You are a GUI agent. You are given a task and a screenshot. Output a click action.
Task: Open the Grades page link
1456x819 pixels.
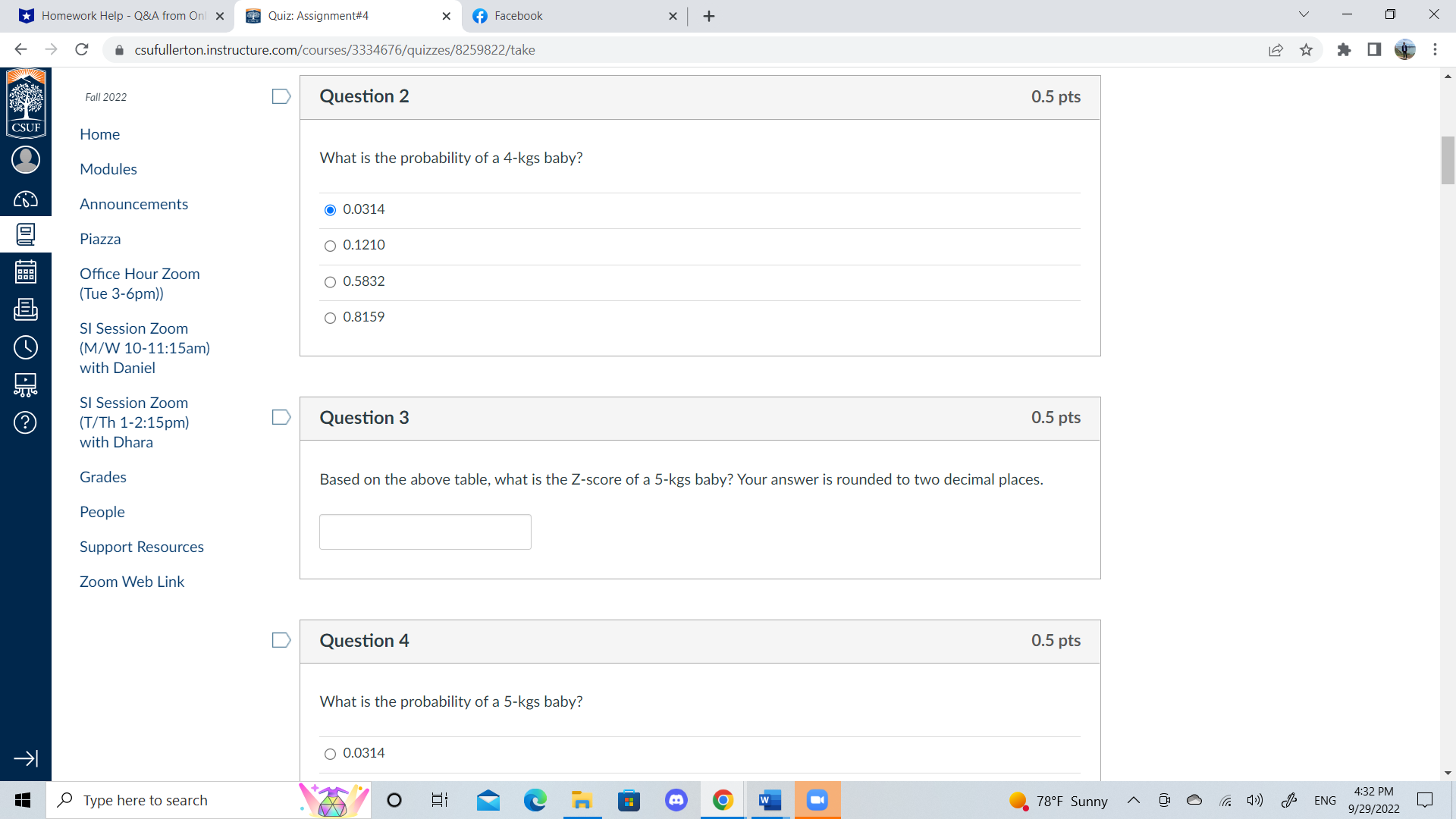coord(102,476)
